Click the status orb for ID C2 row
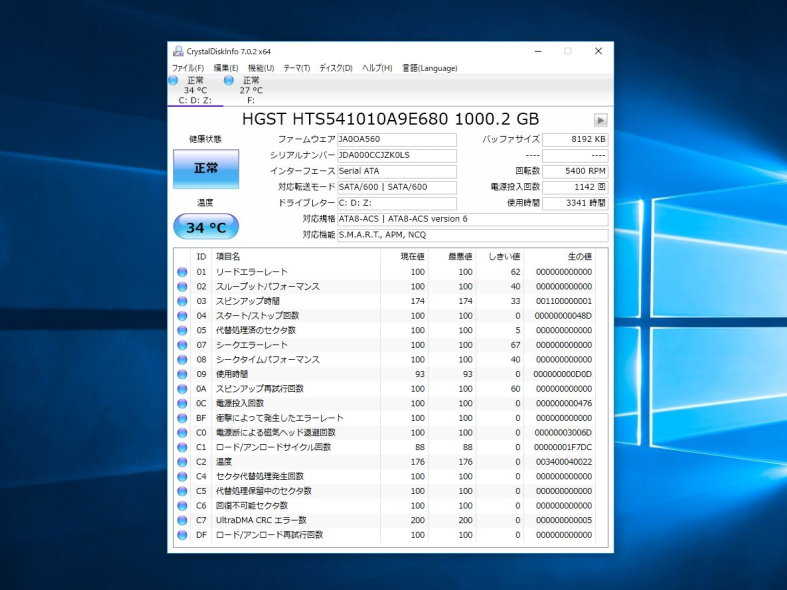 [x=182, y=462]
